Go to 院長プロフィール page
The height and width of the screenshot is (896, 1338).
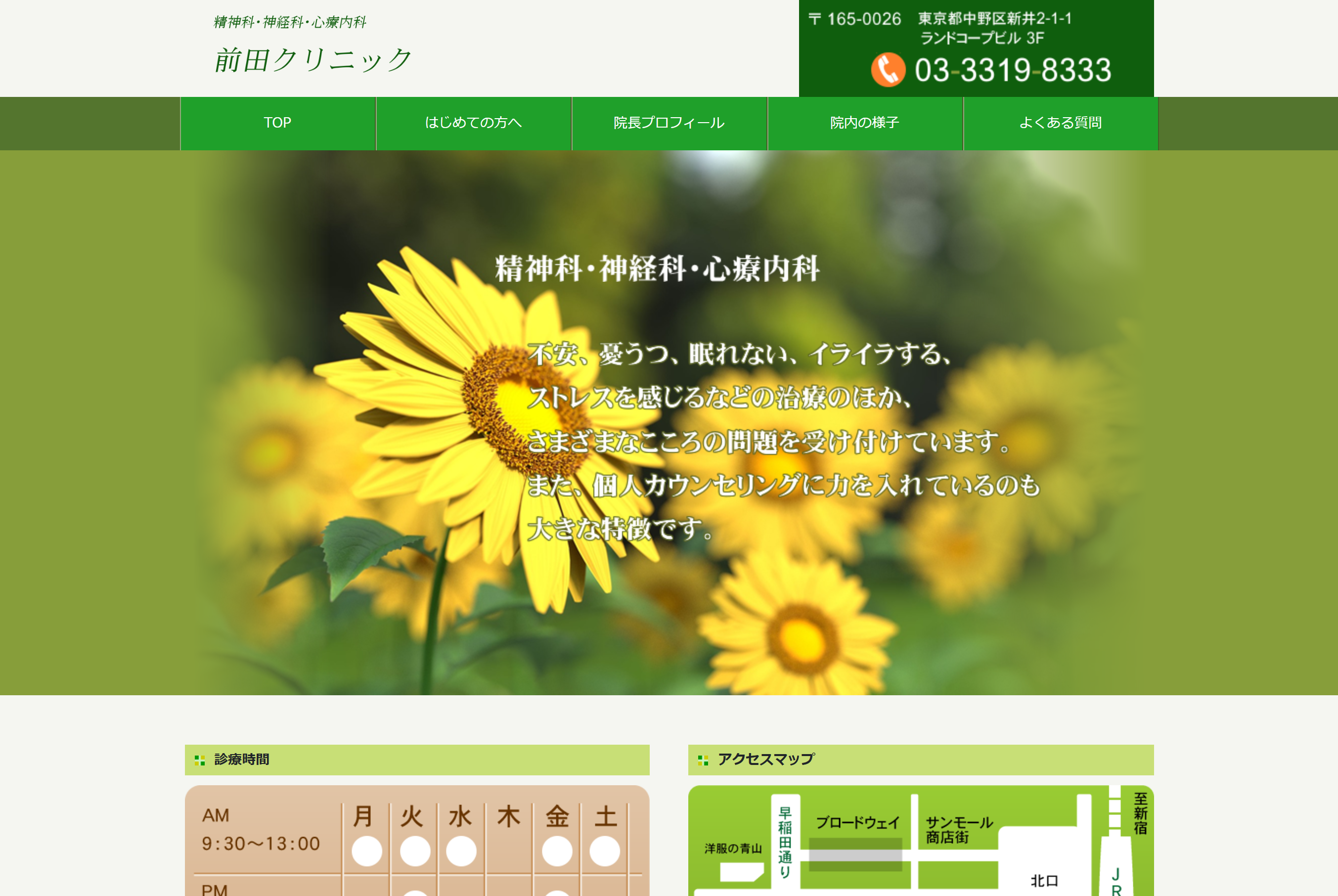point(669,123)
